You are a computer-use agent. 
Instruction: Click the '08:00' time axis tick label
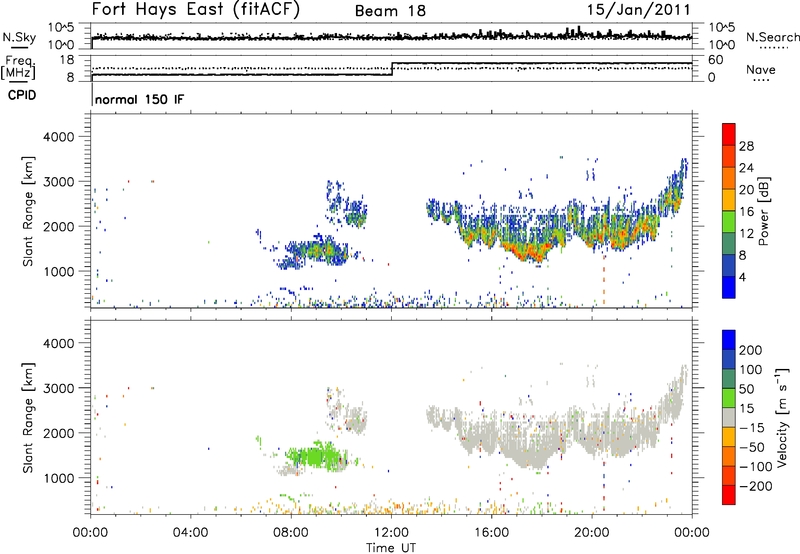(291, 533)
